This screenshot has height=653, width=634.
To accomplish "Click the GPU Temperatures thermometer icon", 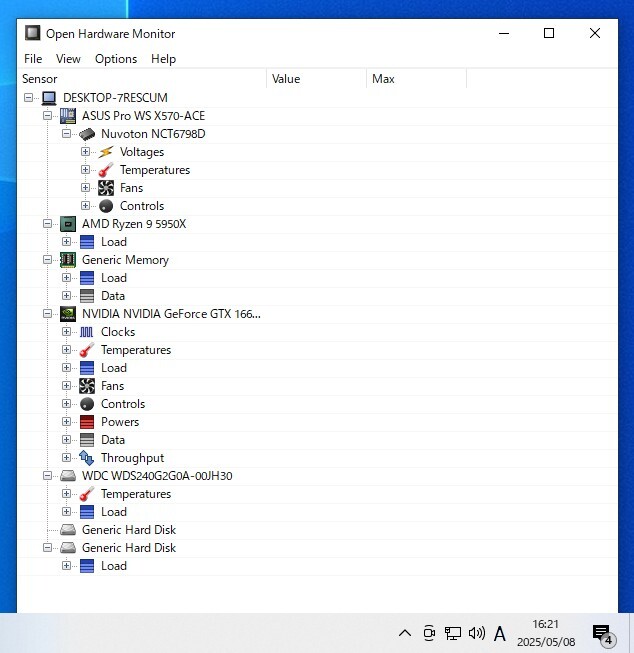I will pos(87,350).
